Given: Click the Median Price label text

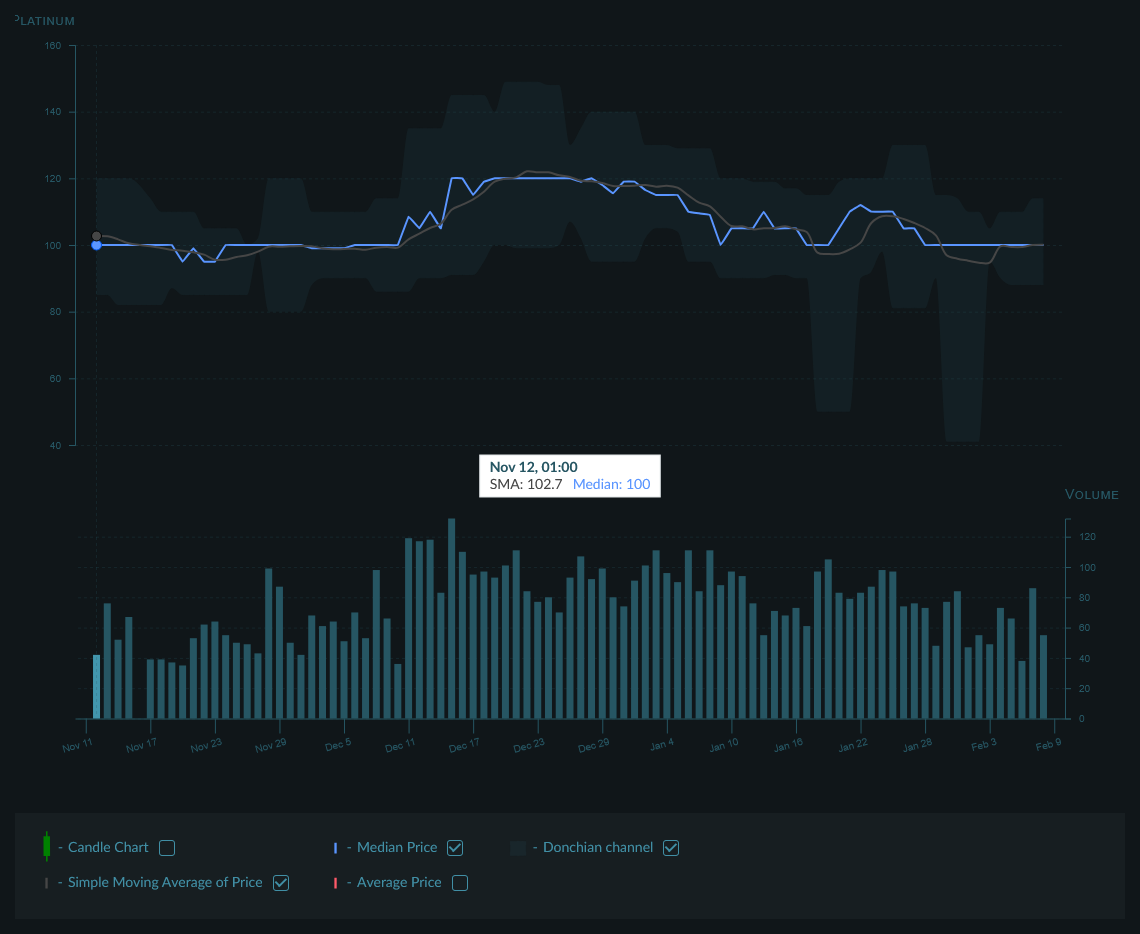Looking at the screenshot, I should 397,848.
